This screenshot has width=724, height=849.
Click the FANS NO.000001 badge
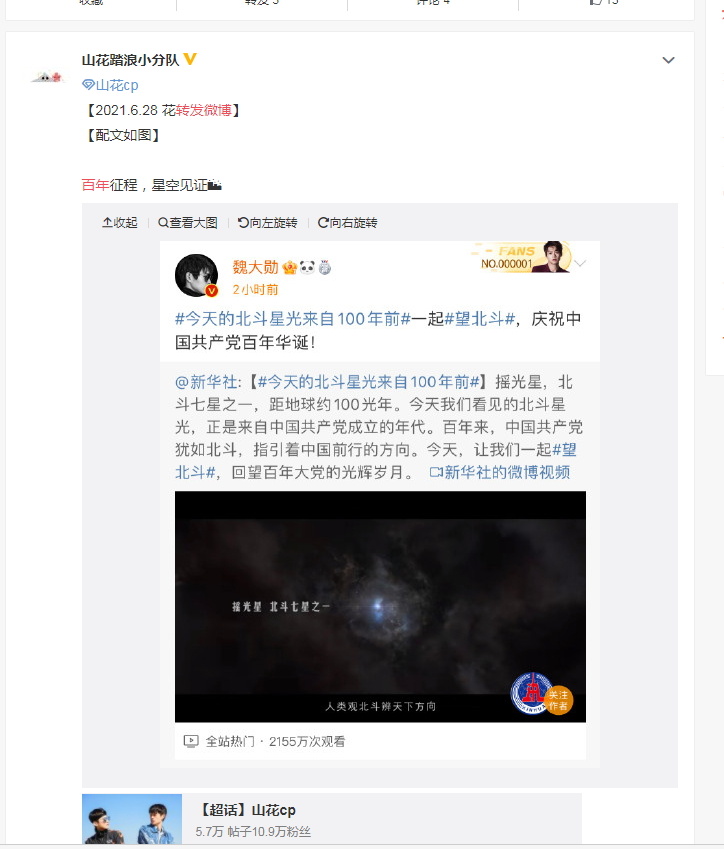tap(522, 257)
